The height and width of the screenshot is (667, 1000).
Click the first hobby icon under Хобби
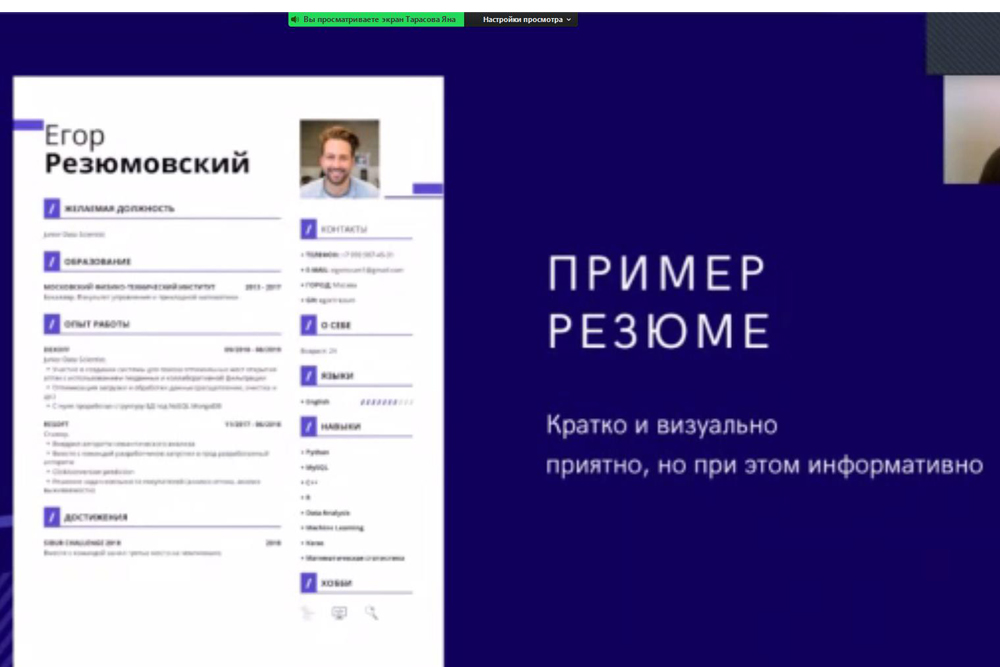point(308,613)
